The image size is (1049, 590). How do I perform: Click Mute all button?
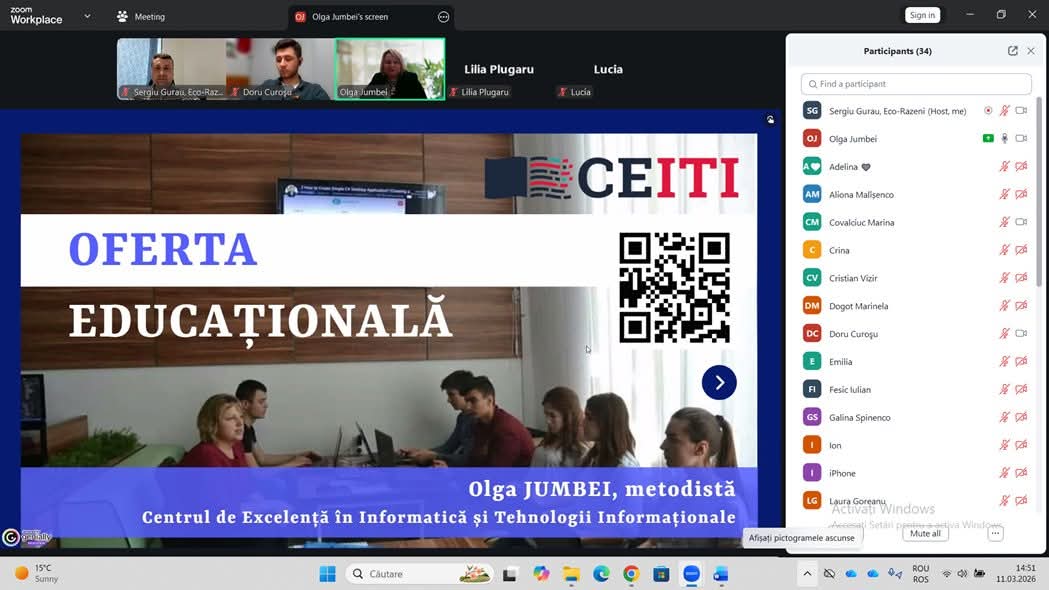(925, 534)
